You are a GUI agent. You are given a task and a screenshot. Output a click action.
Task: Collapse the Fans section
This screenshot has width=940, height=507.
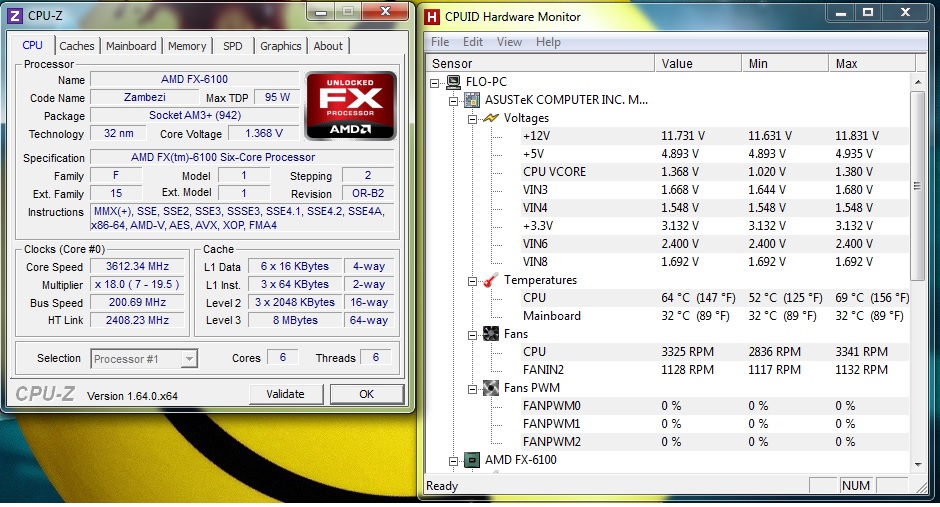coord(472,334)
